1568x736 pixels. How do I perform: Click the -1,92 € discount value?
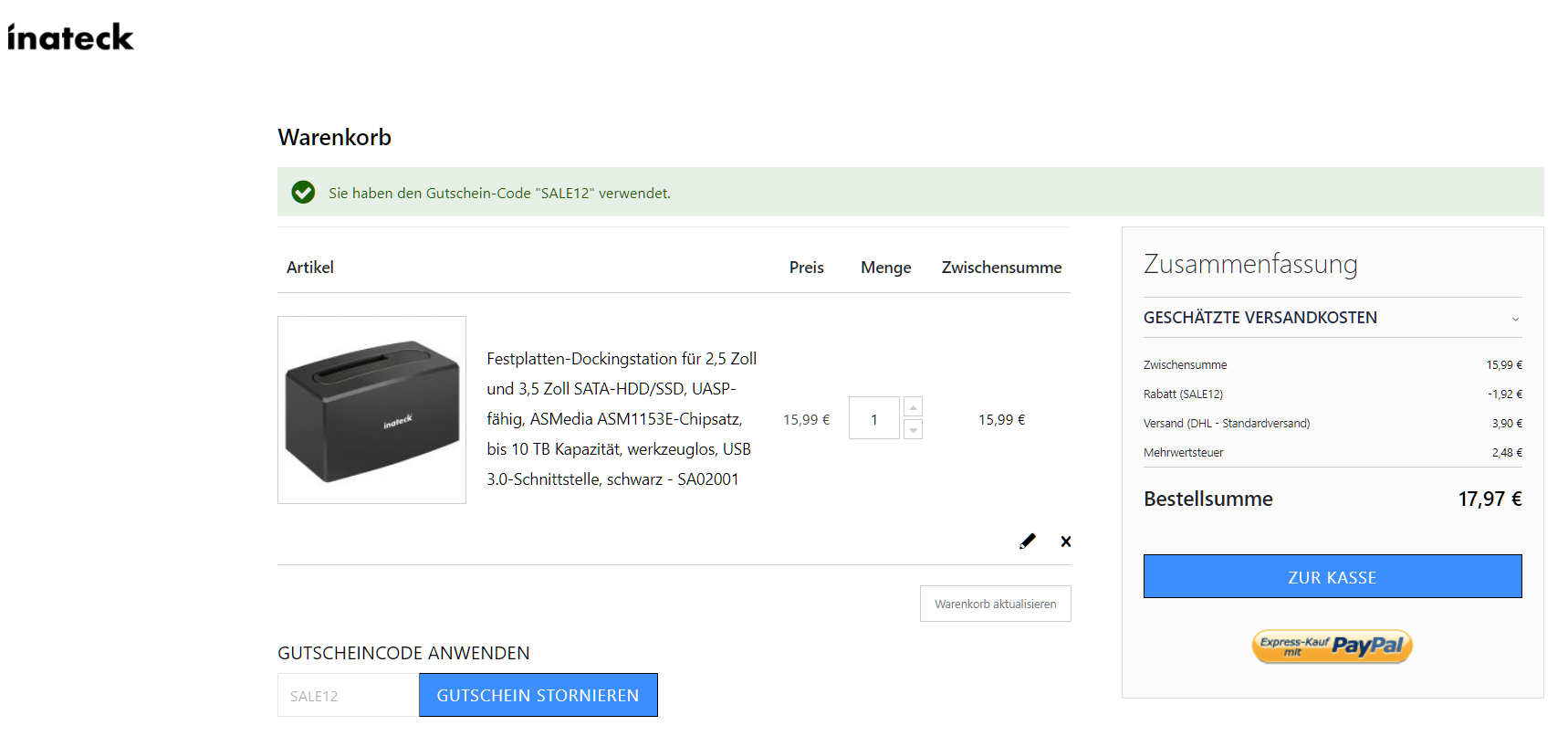click(x=1505, y=394)
